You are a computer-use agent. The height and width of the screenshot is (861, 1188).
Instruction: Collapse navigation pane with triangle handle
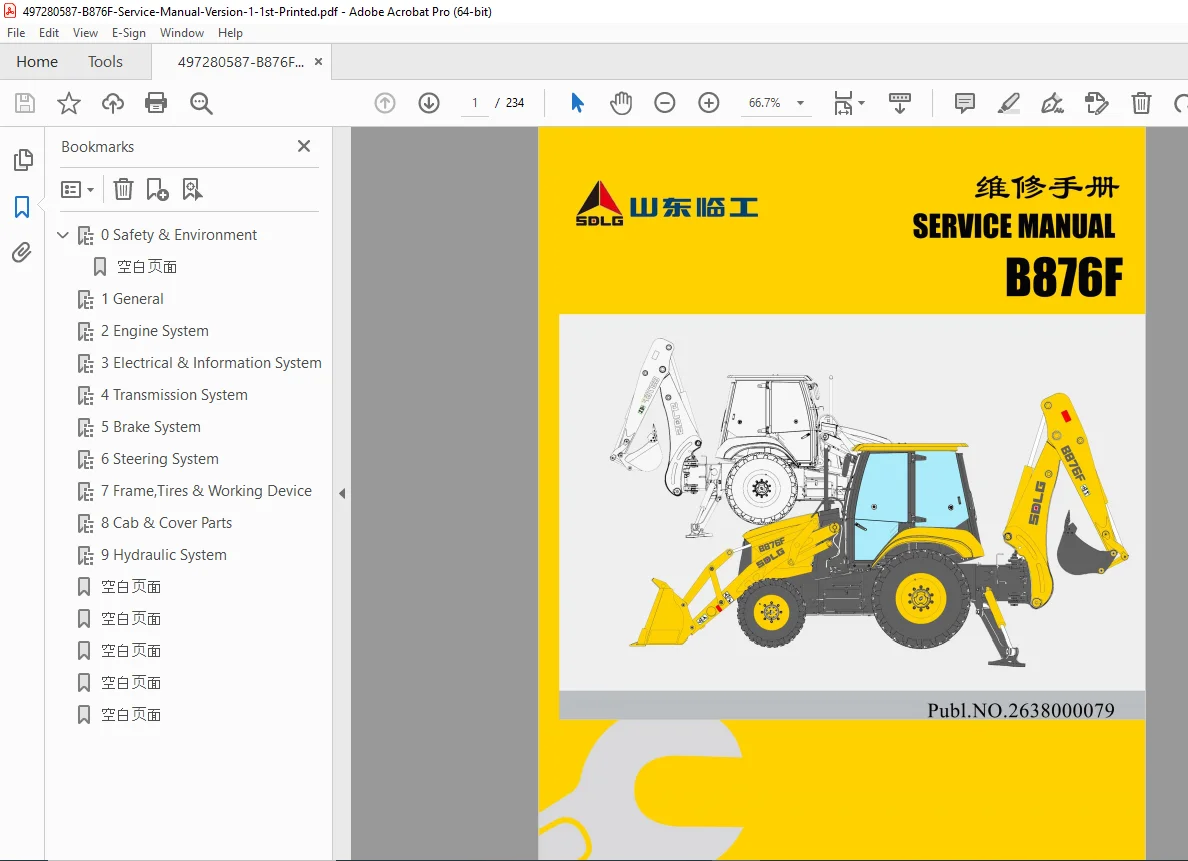342,493
